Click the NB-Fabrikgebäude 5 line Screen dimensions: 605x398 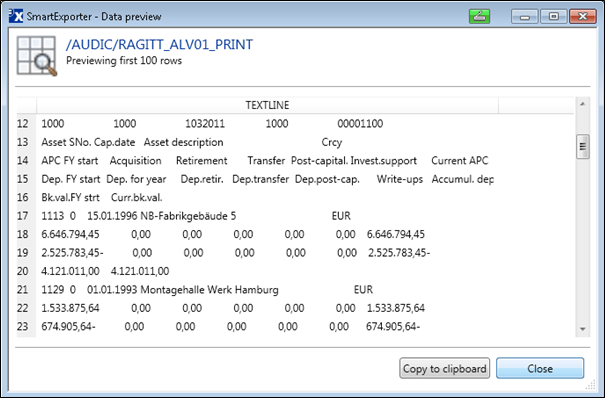pyautogui.click(x=267, y=216)
